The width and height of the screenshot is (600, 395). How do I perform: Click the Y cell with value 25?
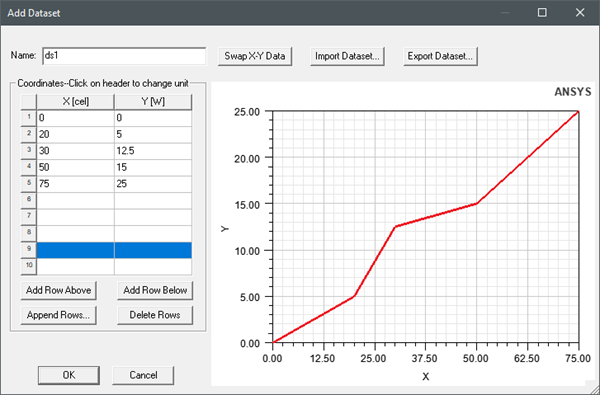[x=153, y=184]
